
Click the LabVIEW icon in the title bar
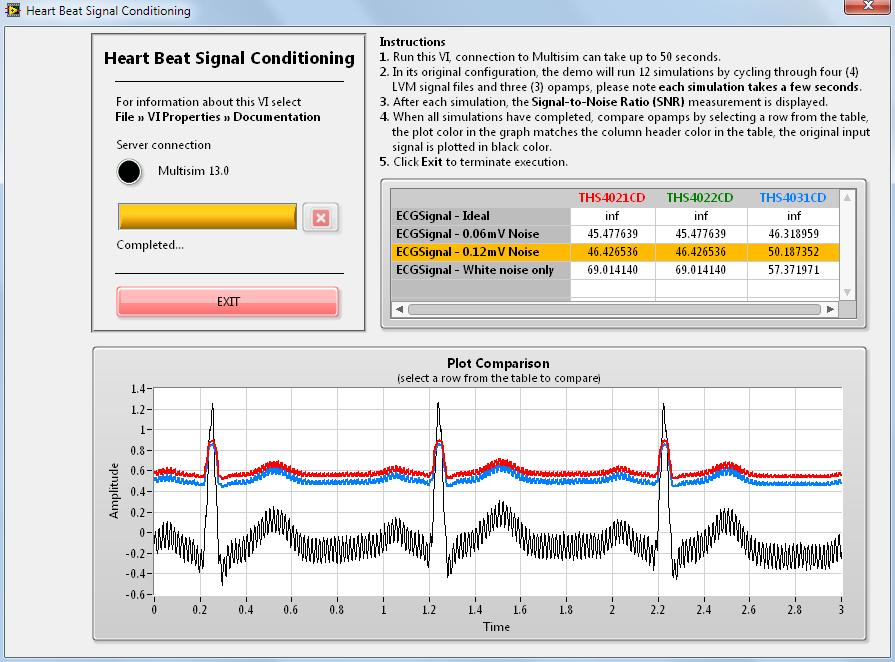pos(12,11)
